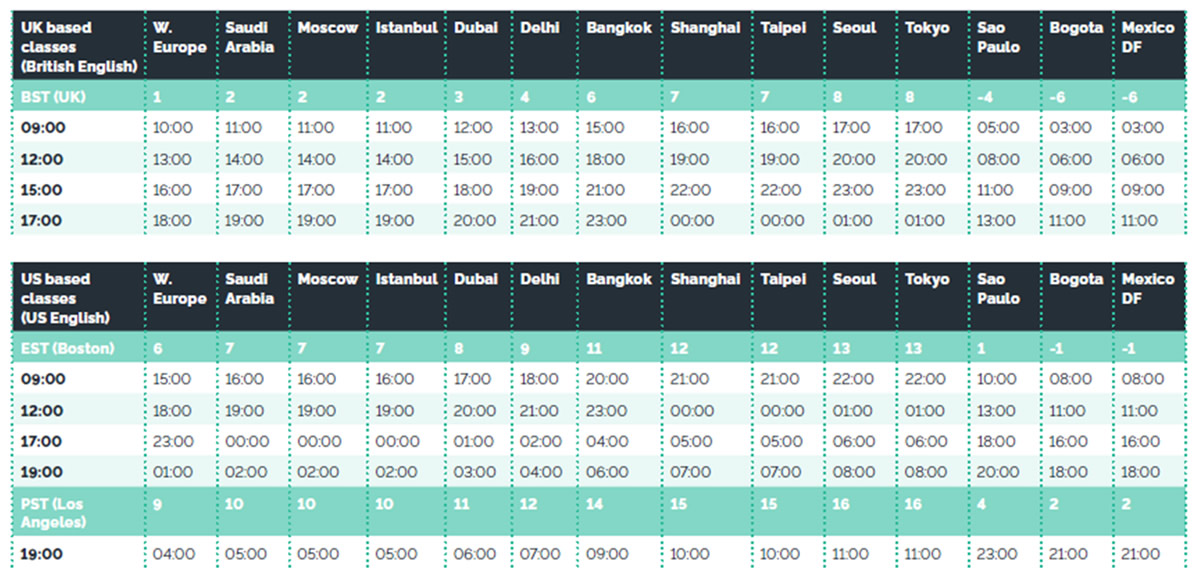Select Bogota's 16:00 cell in EST 17:00 row
Viewport: 1200px width, 579px height.
[1069, 441]
